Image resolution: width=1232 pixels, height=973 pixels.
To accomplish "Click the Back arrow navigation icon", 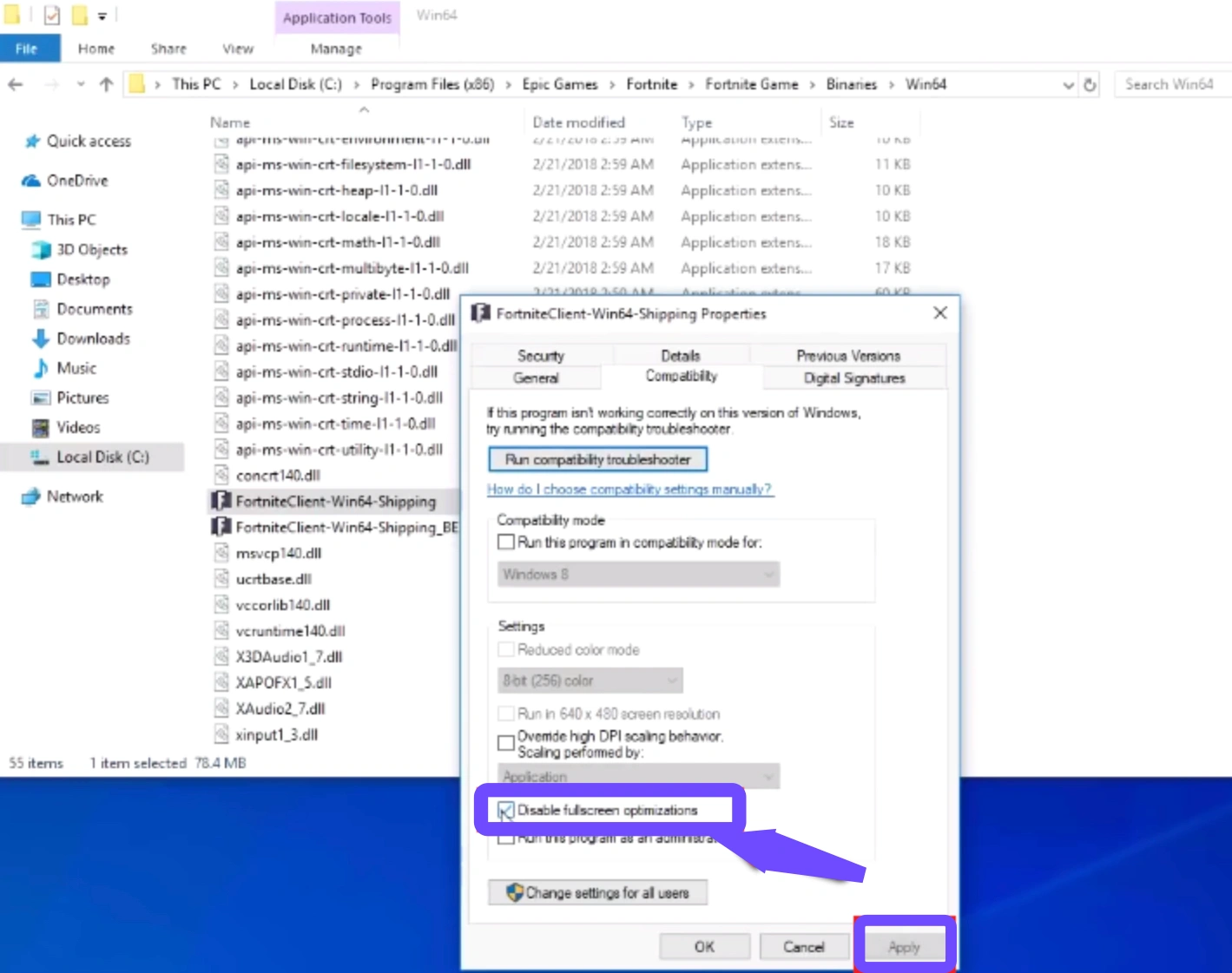I will (x=16, y=84).
